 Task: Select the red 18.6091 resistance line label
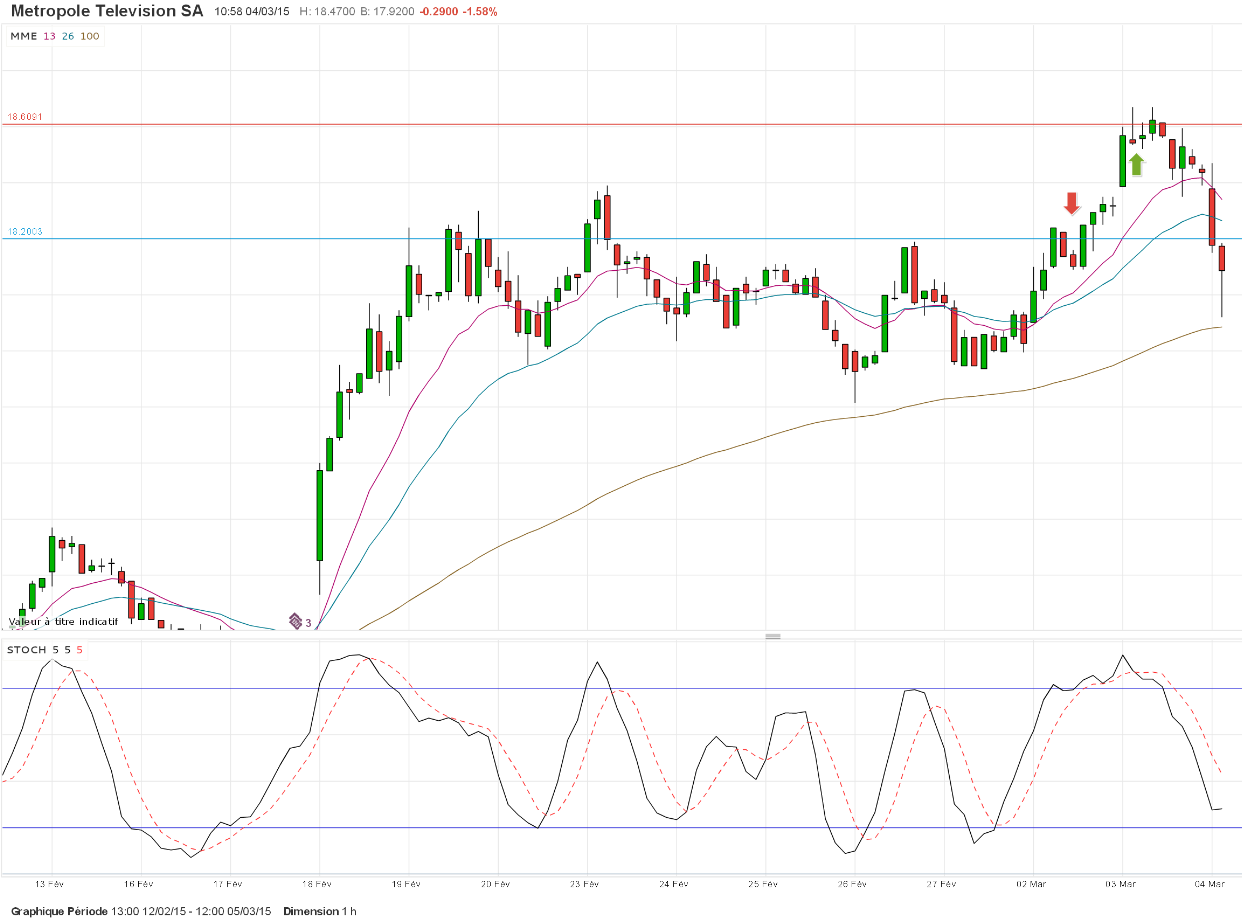pyautogui.click(x=24, y=118)
